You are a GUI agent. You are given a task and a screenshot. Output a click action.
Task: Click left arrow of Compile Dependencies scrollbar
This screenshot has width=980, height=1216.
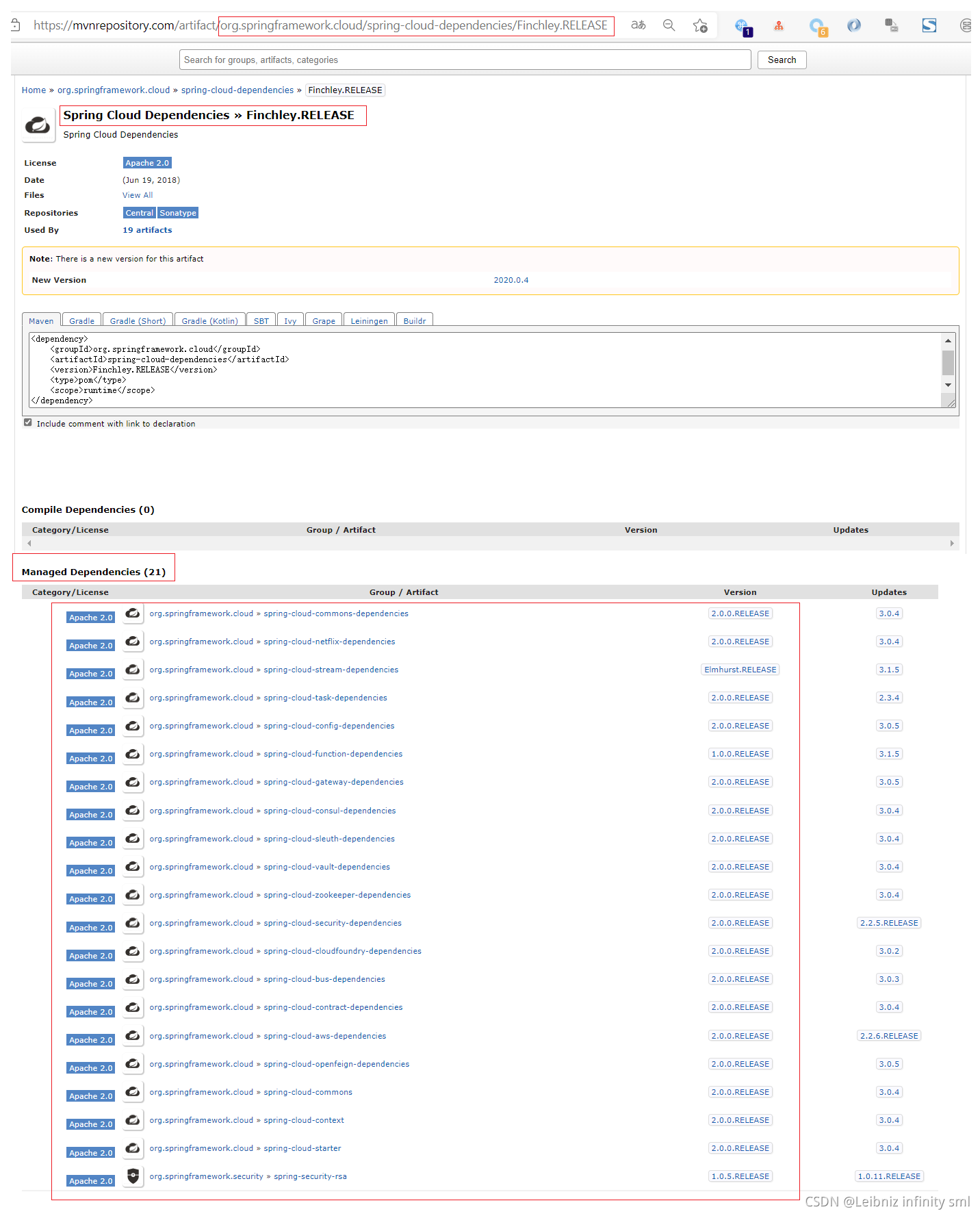tap(29, 544)
